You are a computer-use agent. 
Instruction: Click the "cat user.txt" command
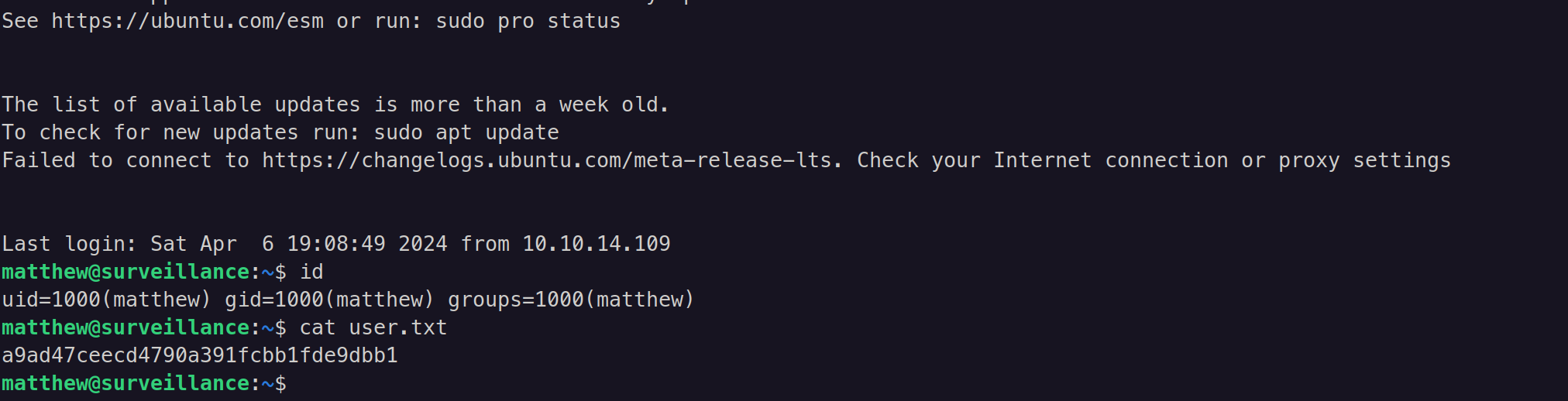tap(373, 327)
